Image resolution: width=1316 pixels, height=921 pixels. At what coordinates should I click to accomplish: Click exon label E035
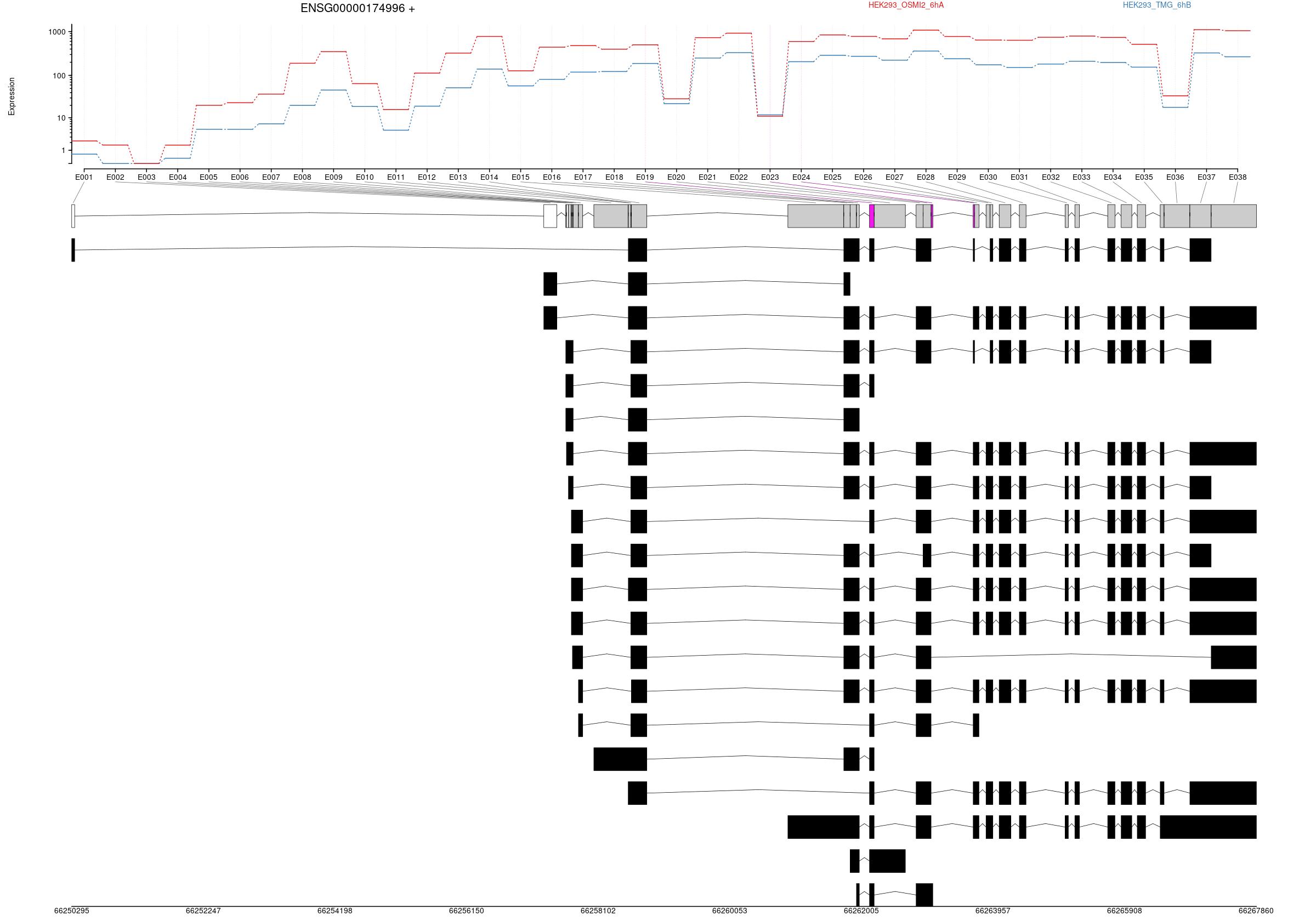pyautogui.click(x=1144, y=177)
